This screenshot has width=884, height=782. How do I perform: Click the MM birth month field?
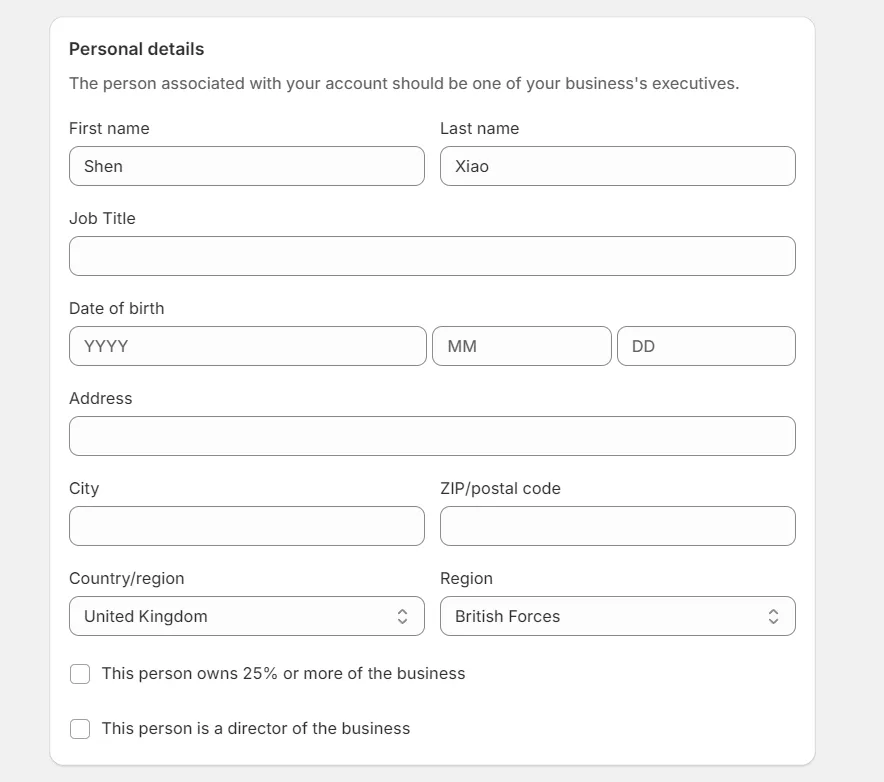521,346
